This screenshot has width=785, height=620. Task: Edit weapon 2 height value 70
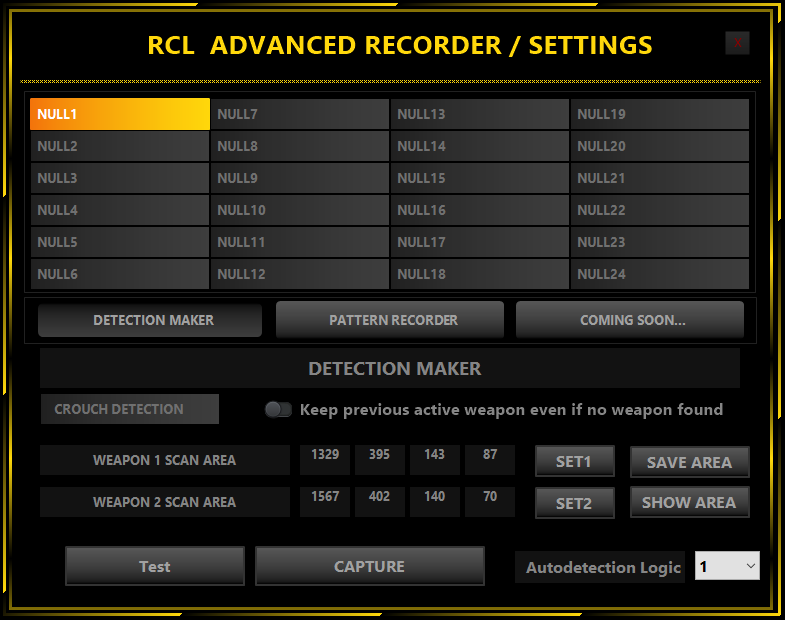pos(490,501)
